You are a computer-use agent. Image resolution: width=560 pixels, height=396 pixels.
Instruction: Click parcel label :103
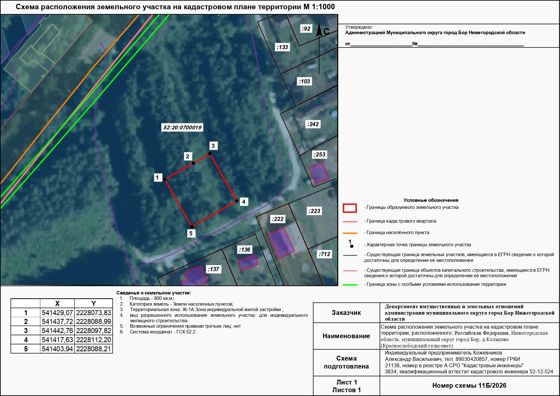click(x=305, y=81)
